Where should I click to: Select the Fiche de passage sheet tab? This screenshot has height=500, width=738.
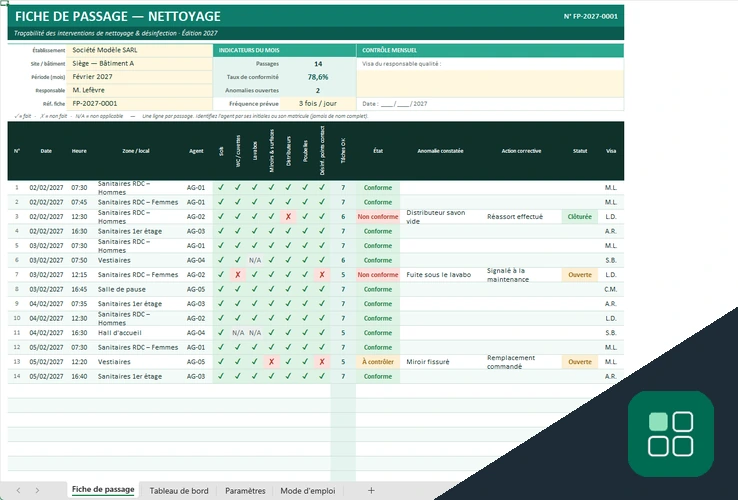[103, 490]
